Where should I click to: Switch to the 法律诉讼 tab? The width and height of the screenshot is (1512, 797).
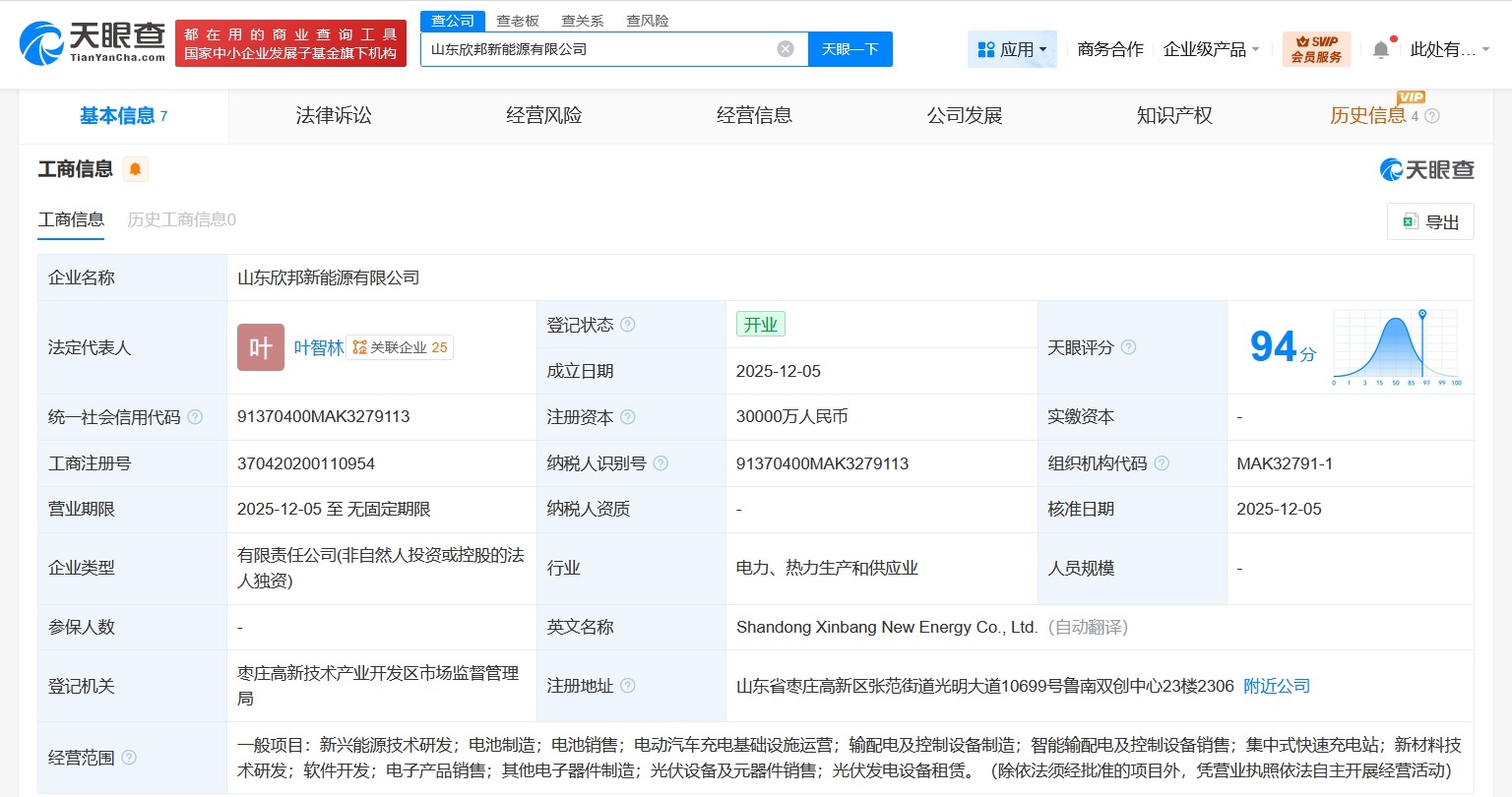pos(334,114)
